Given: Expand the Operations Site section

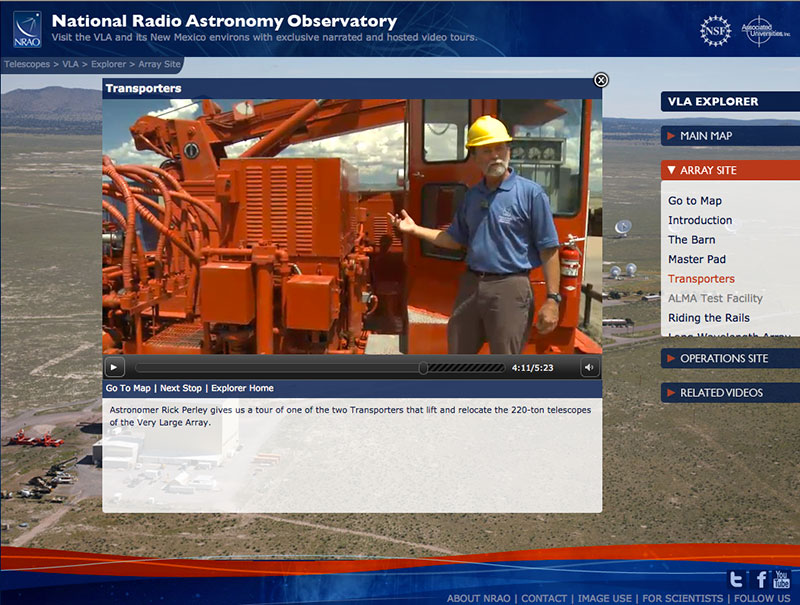Looking at the screenshot, I should pos(723,359).
